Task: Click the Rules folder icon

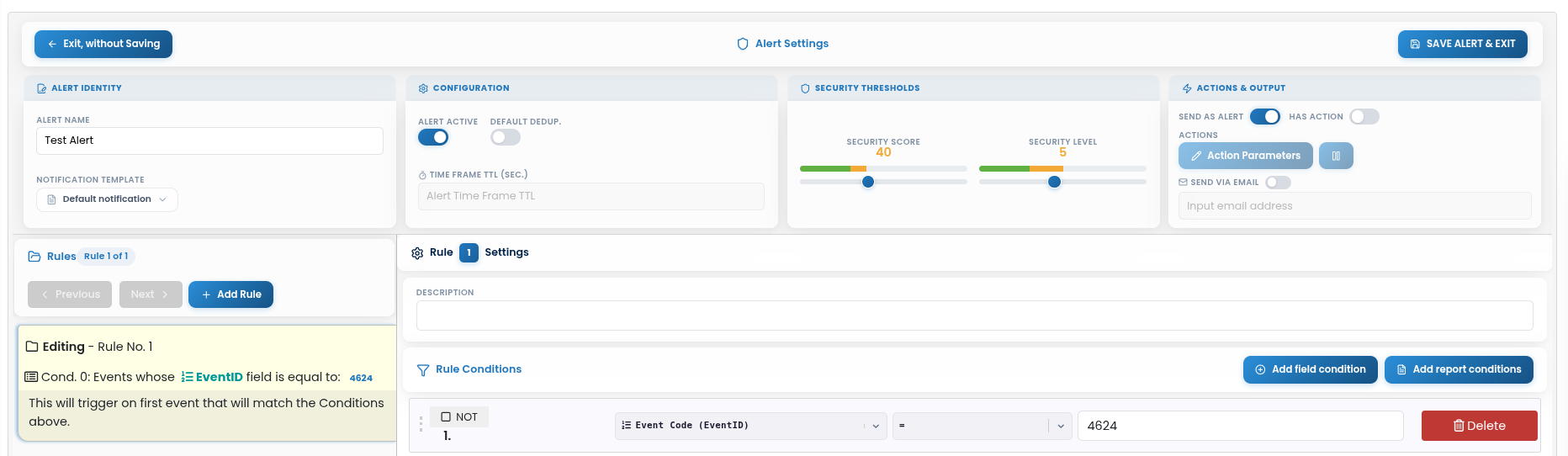Action: tap(34, 257)
